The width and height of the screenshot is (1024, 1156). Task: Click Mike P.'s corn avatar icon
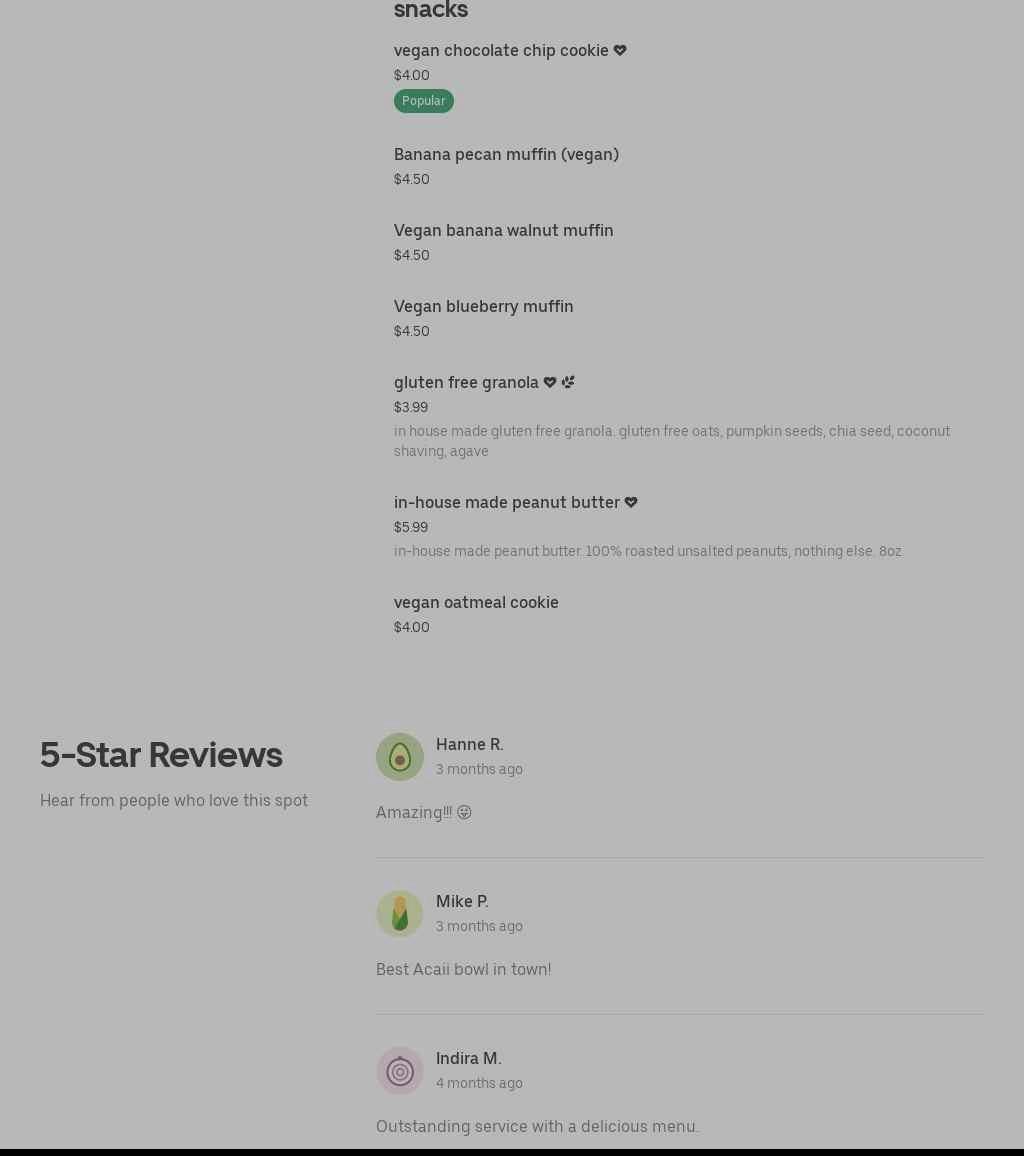399,914
